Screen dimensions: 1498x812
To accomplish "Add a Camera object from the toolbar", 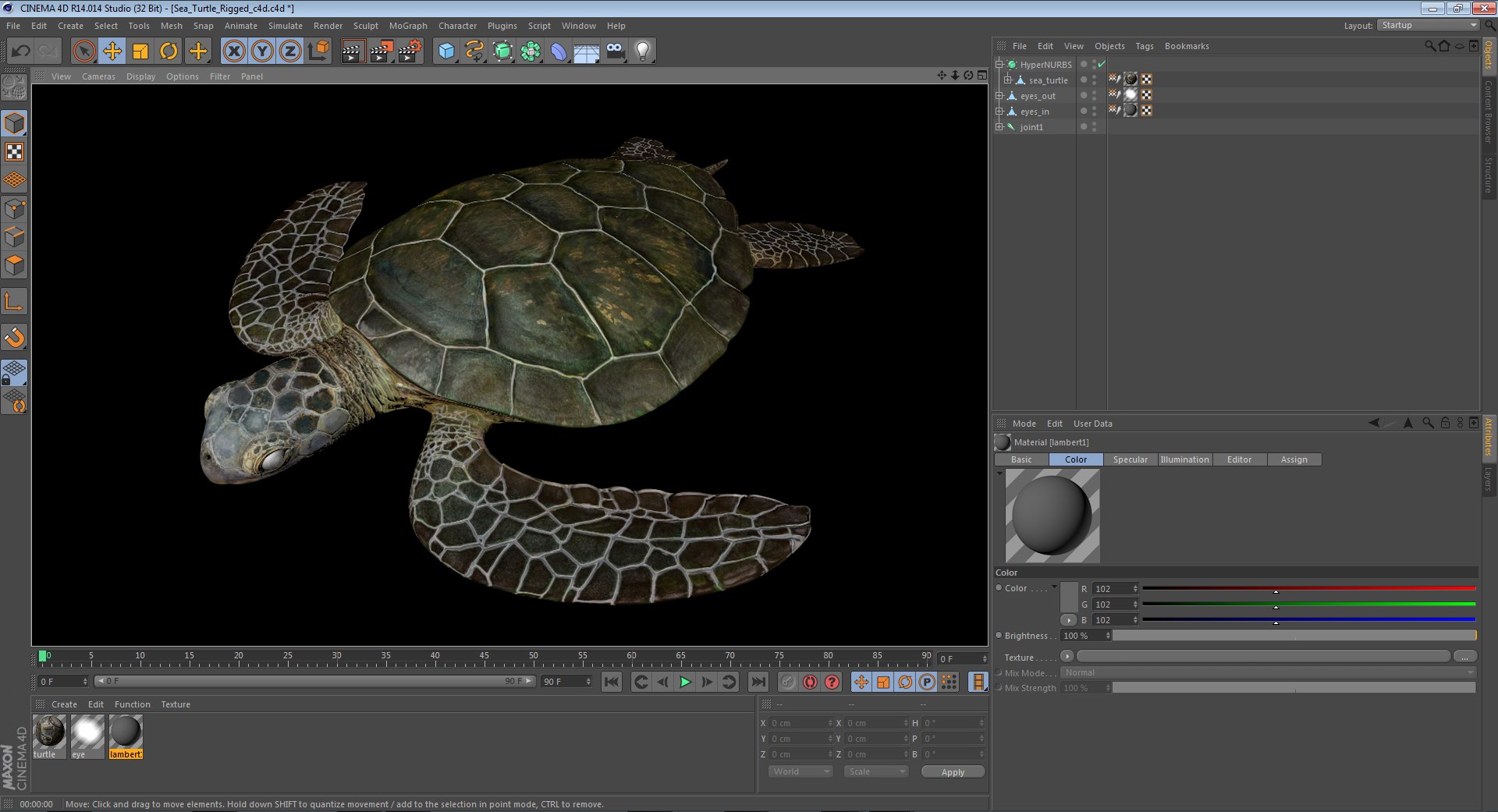I will tap(615, 51).
